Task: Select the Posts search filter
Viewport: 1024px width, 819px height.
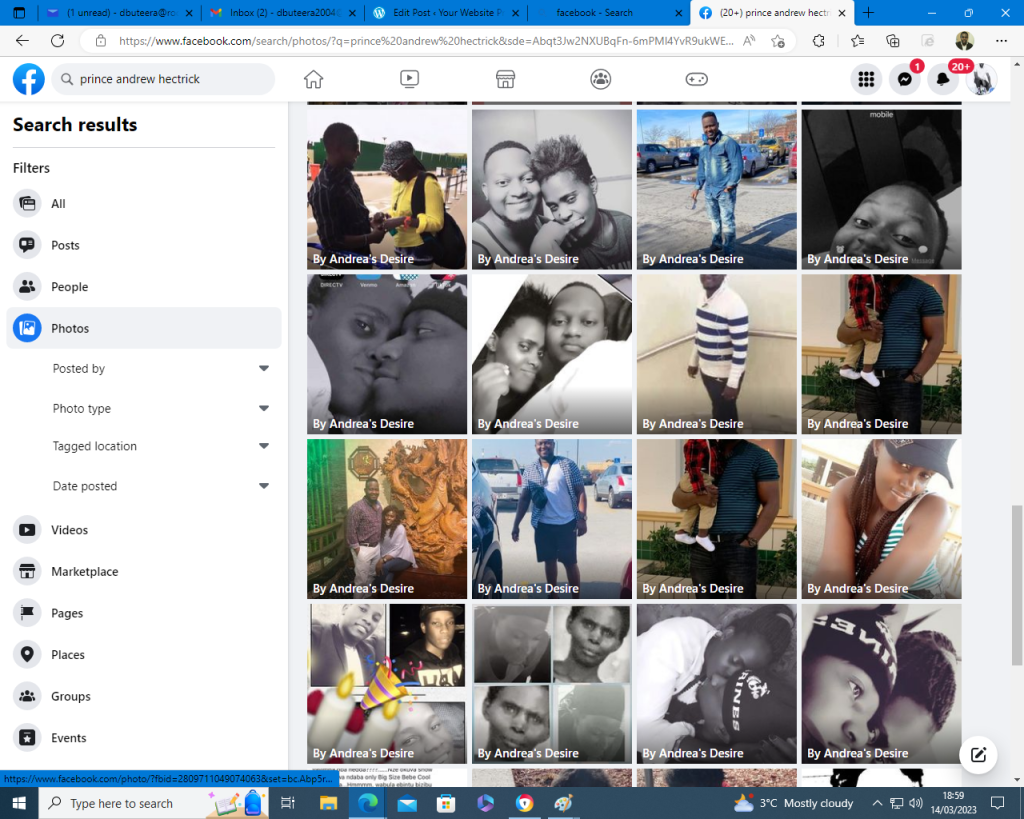Action: (65, 245)
